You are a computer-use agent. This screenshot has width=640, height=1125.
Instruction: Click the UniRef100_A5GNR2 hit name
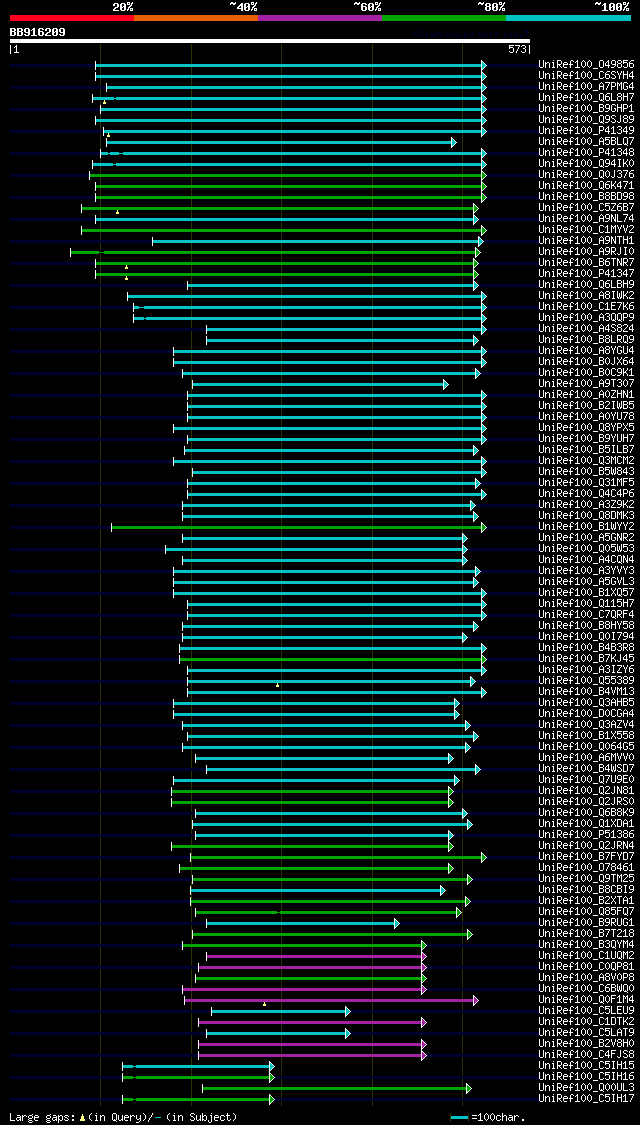point(586,538)
